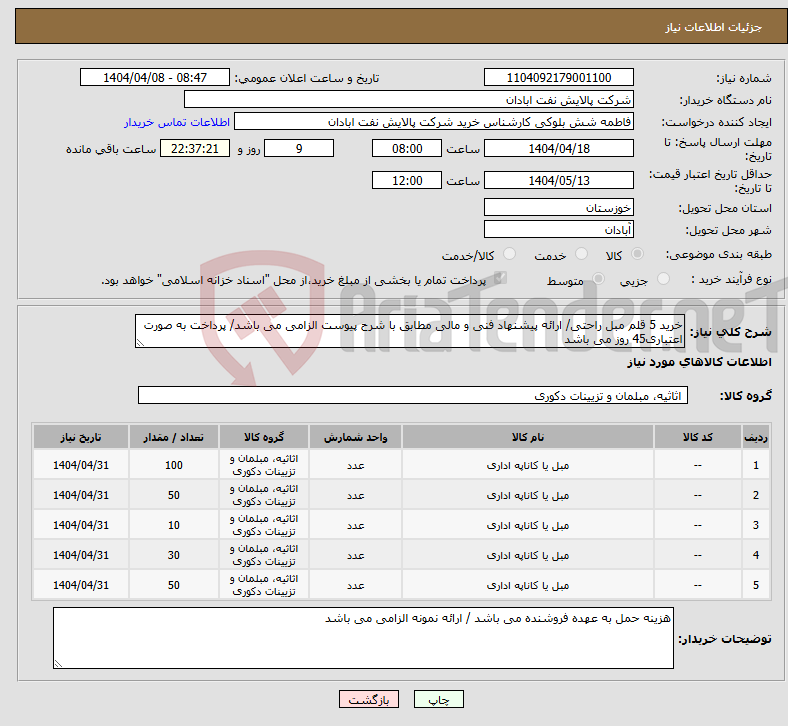788x726 pixels.
Task: Click the announcement date and time field
Action: point(155,77)
